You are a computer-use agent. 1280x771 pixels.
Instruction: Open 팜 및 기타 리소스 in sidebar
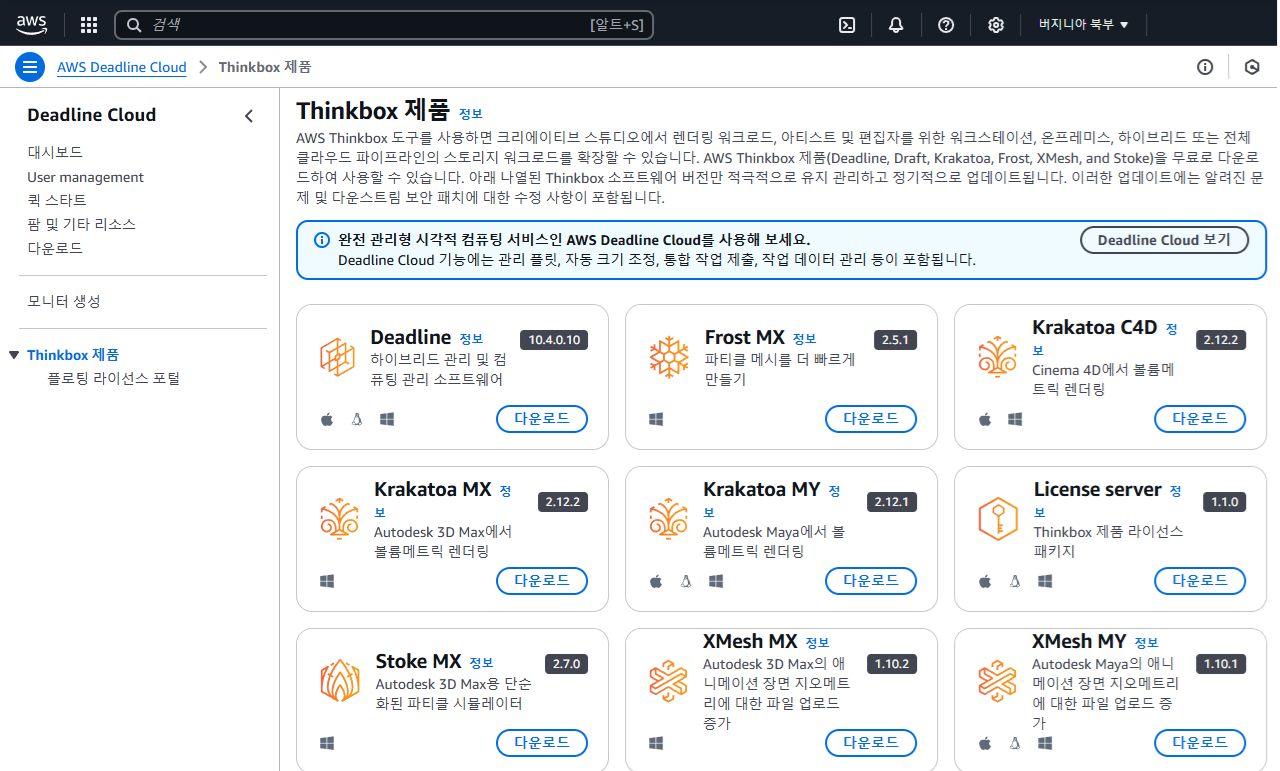coord(81,224)
